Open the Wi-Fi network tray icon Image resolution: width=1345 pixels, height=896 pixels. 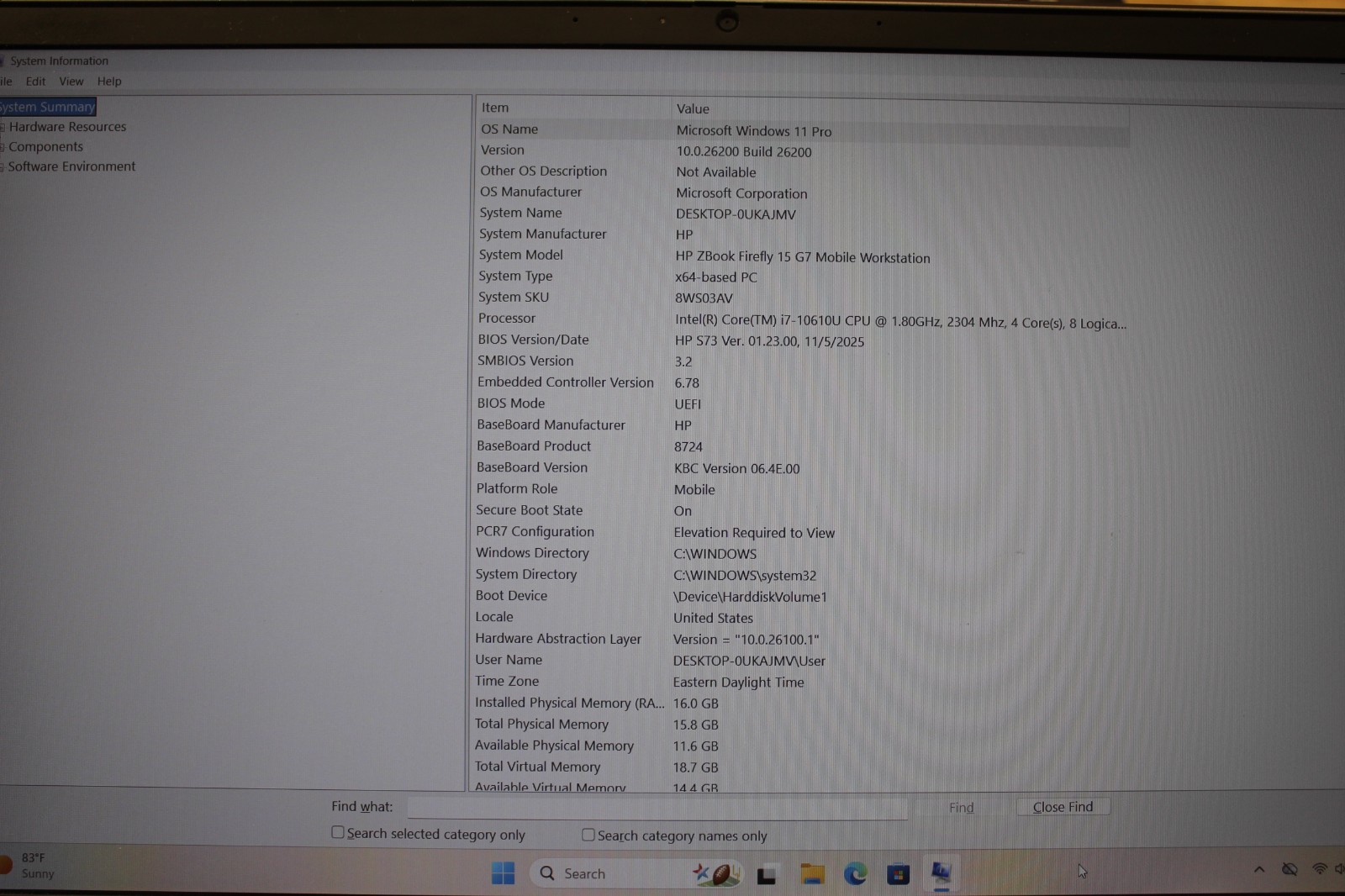tap(1320, 869)
